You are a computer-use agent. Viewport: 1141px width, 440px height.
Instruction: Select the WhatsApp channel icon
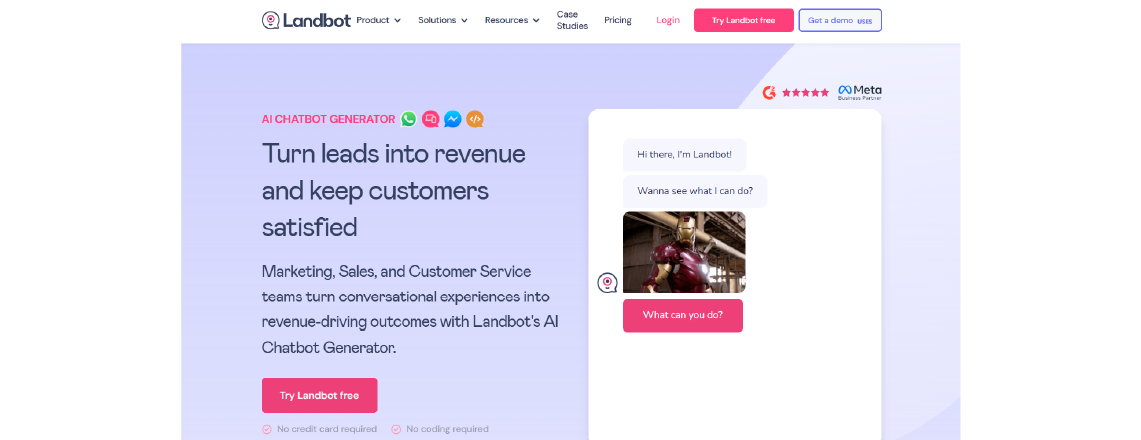tap(409, 119)
